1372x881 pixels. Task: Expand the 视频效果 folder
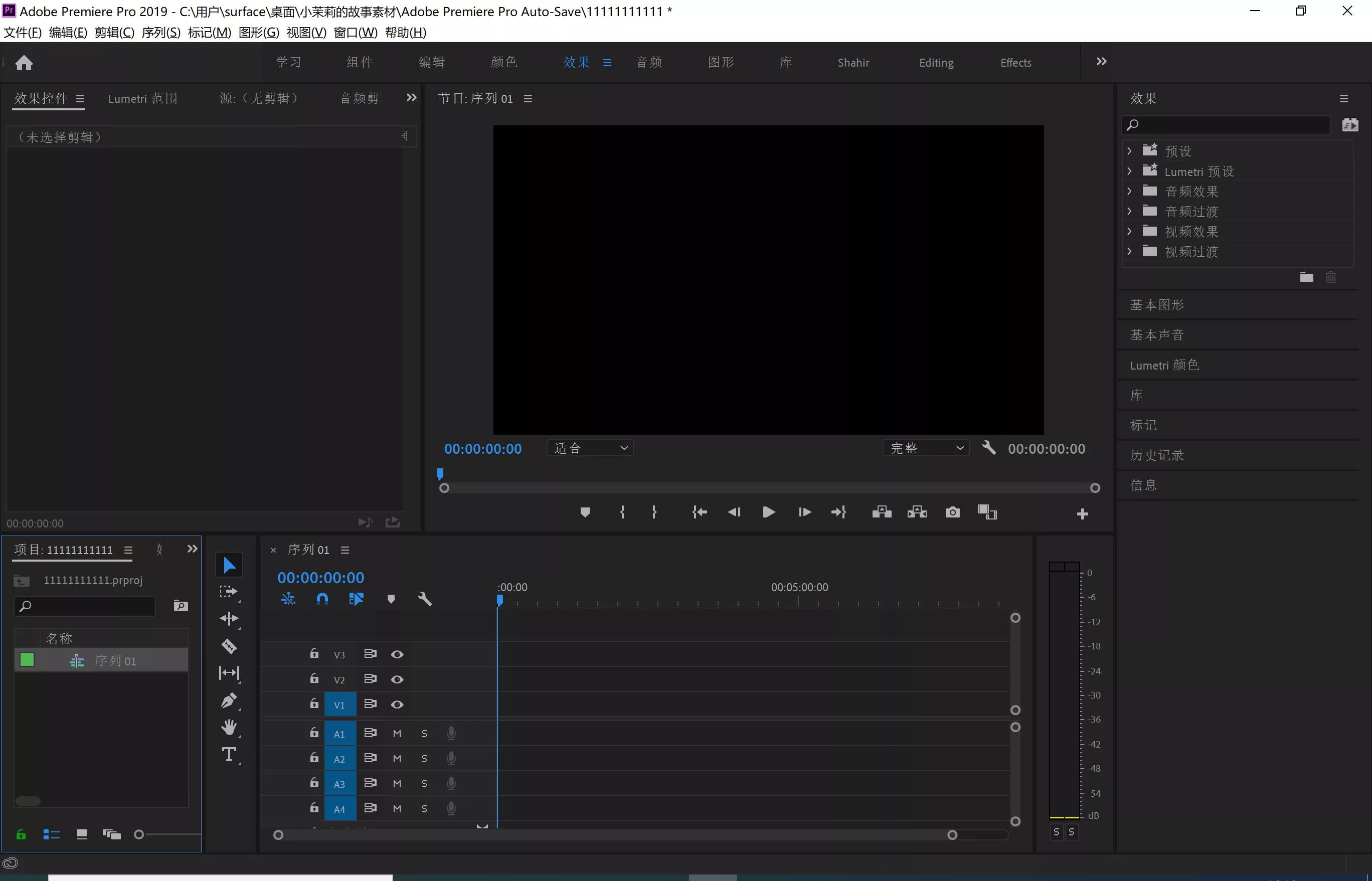tap(1129, 232)
